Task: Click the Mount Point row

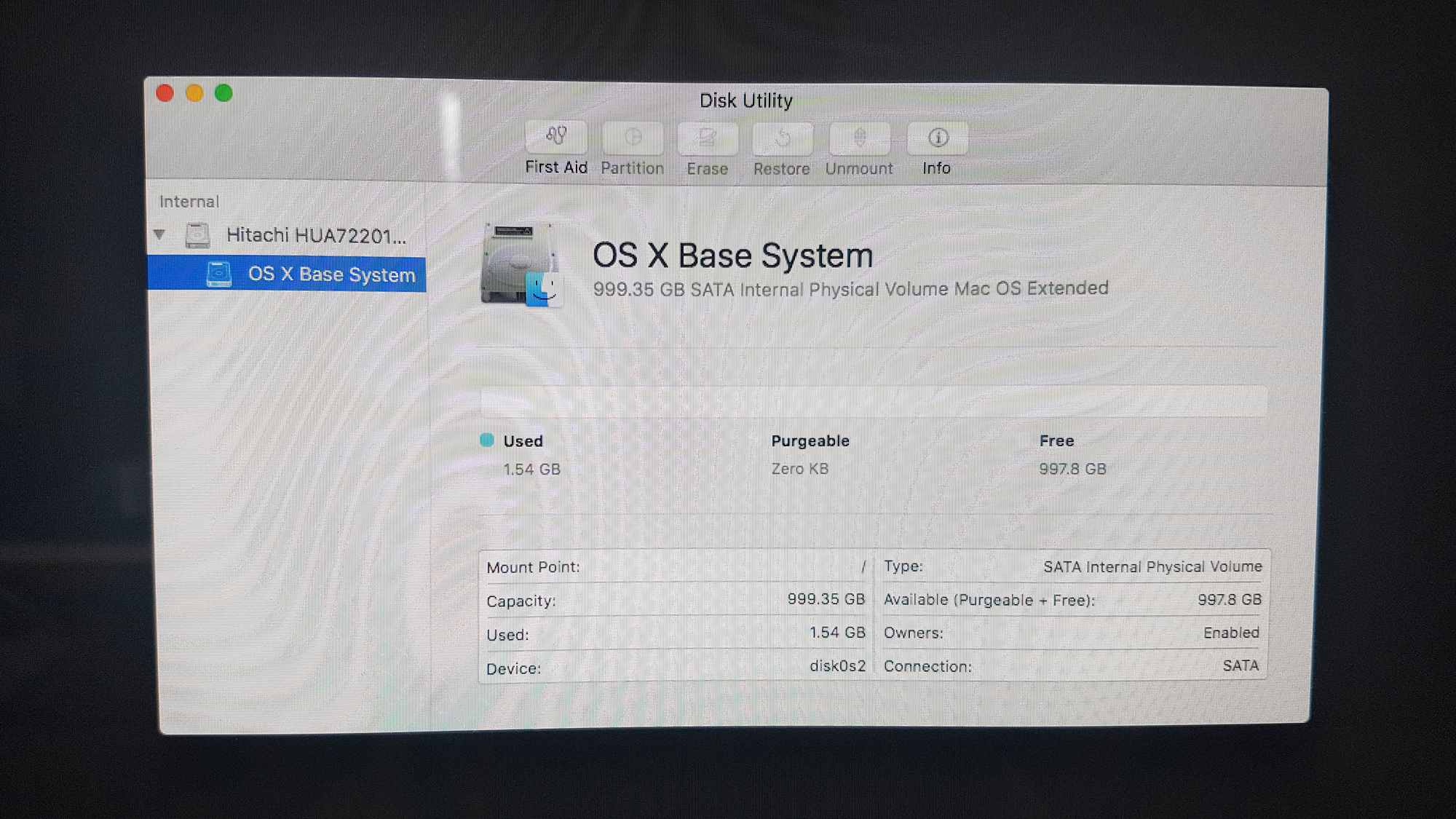Action: 676,567
